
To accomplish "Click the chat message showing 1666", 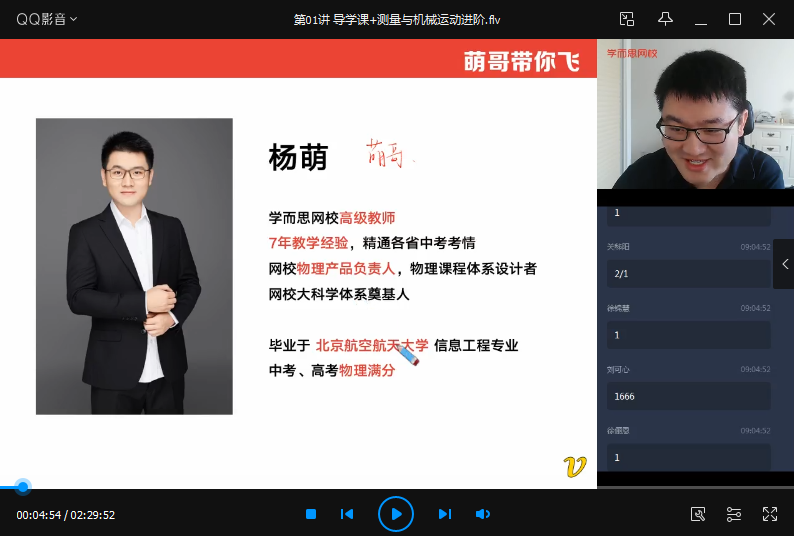I will coord(688,396).
